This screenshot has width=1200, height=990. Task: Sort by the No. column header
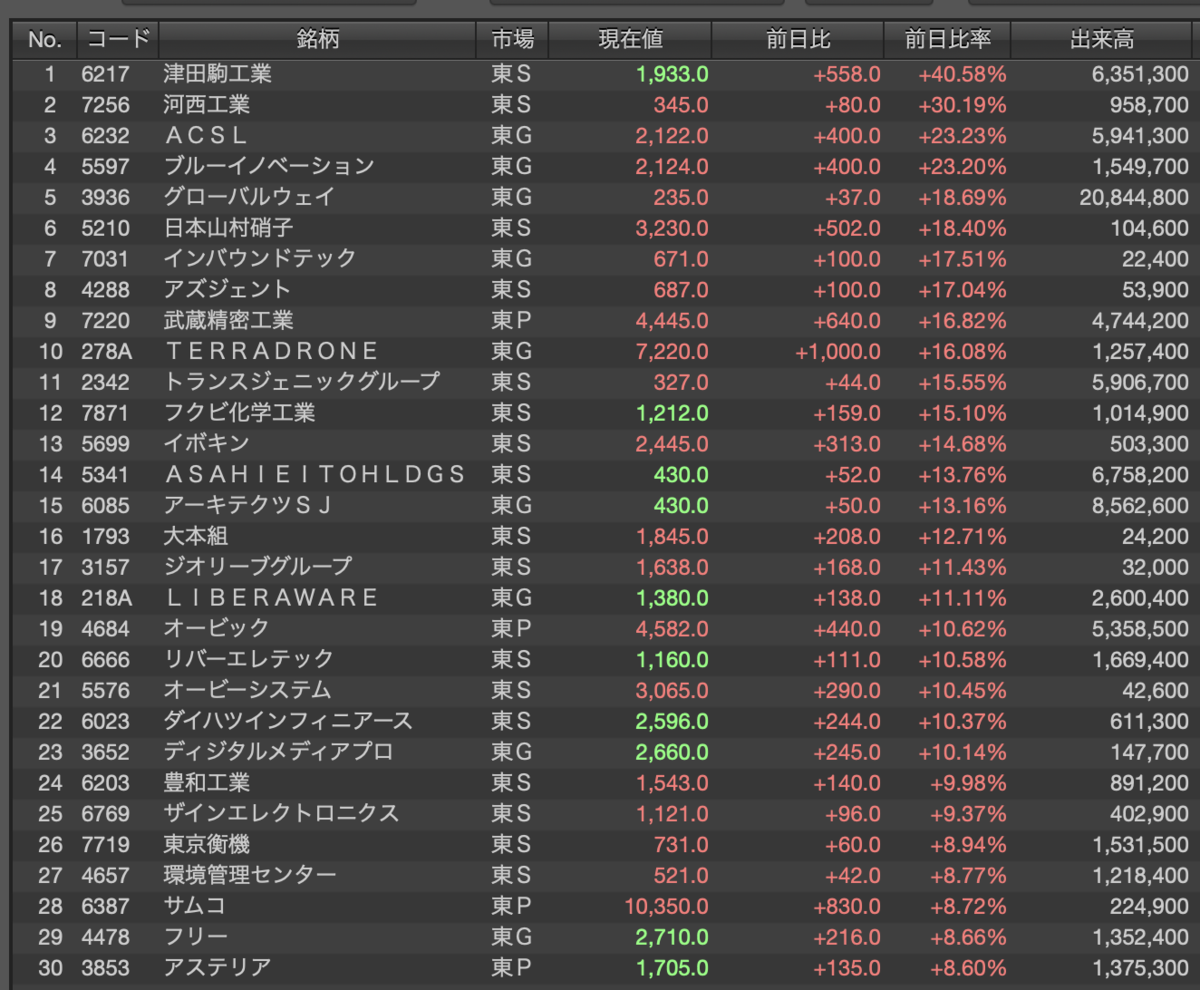[x=44, y=40]
